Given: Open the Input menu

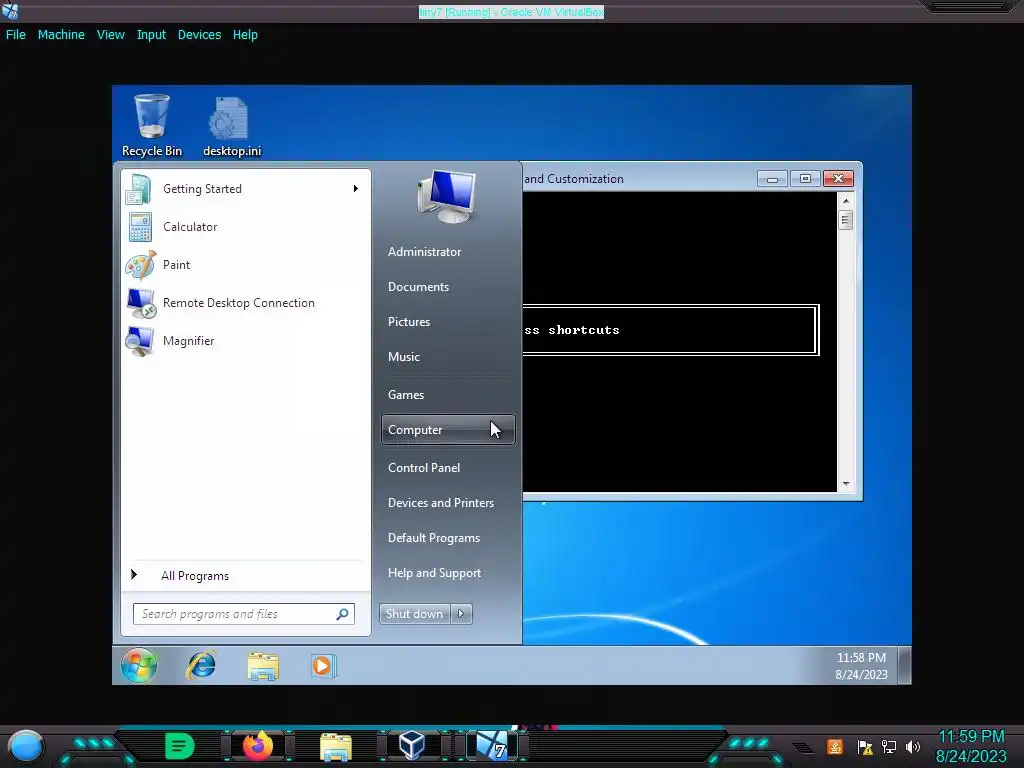Looking at the screenshot, I should coord(151,35).
